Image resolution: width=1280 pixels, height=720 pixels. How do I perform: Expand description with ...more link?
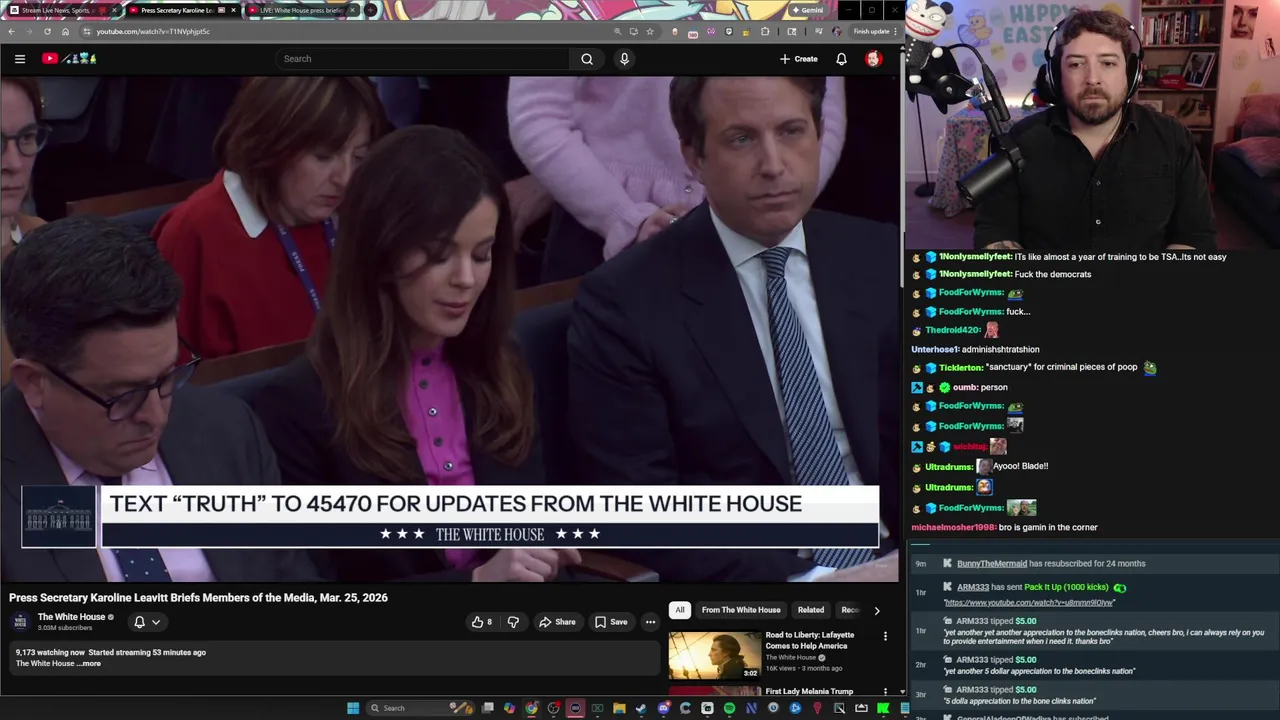click(88, 664)
